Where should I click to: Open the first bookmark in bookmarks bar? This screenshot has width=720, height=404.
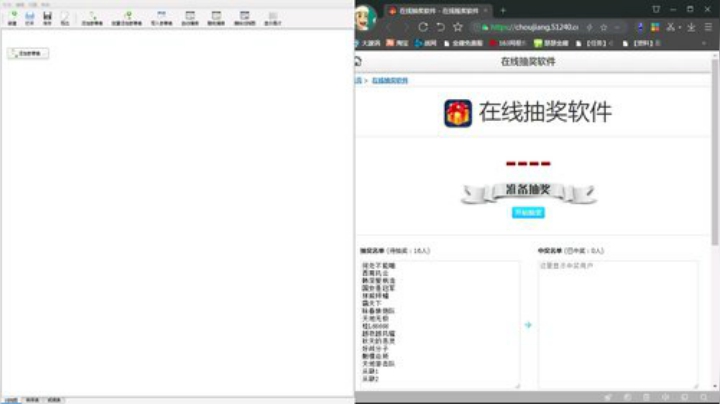(x=368, y=43)
